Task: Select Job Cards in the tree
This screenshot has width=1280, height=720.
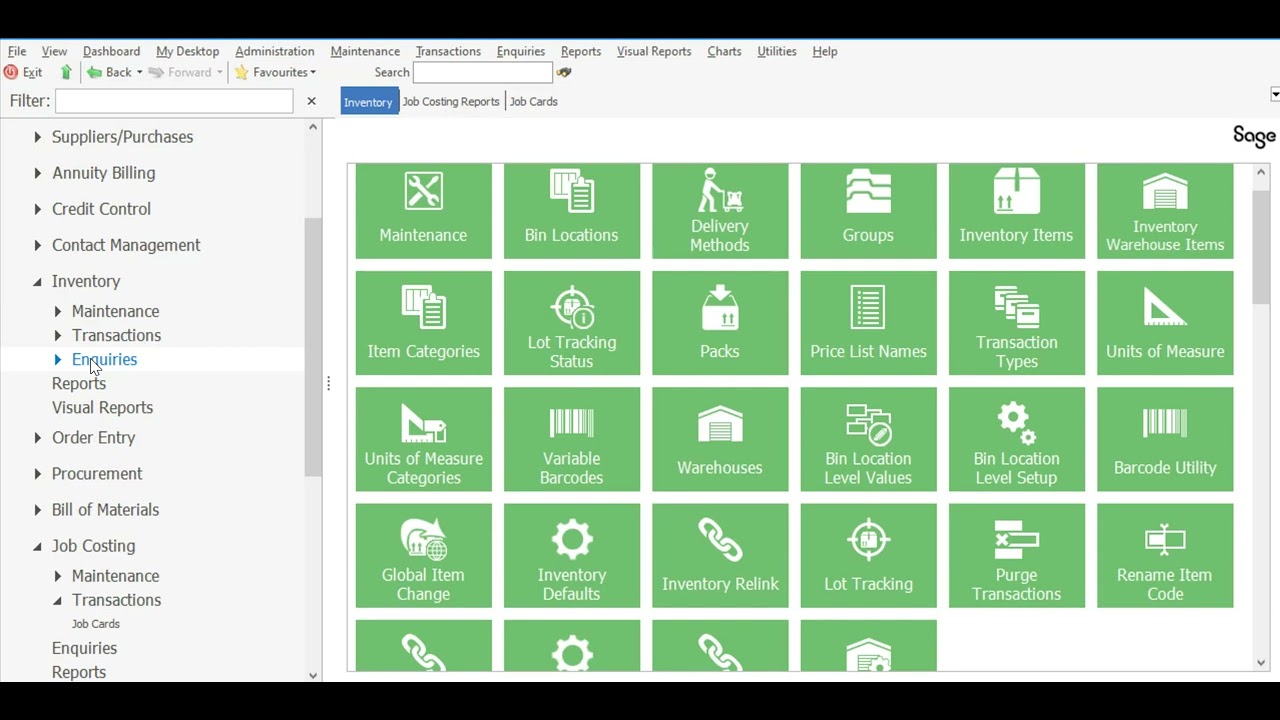Action: 96,624
